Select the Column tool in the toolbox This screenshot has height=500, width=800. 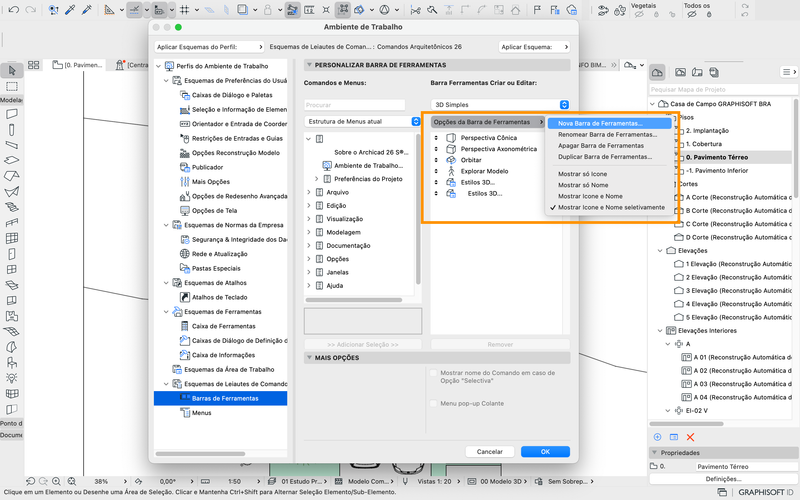12,130
